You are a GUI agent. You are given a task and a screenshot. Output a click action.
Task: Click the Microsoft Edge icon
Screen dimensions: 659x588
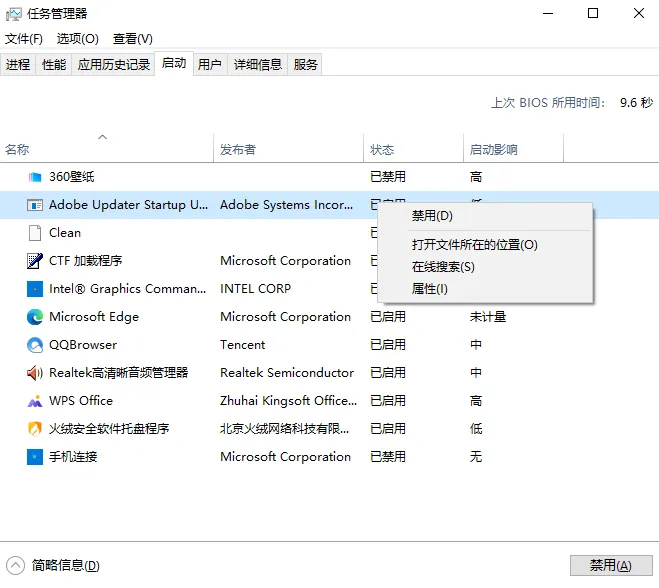35,317
